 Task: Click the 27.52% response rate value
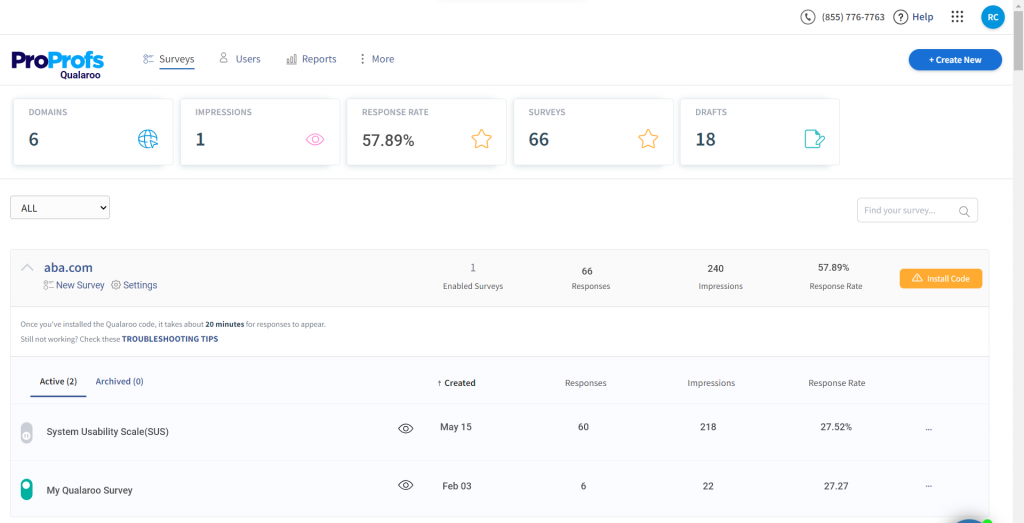(836, 427)
